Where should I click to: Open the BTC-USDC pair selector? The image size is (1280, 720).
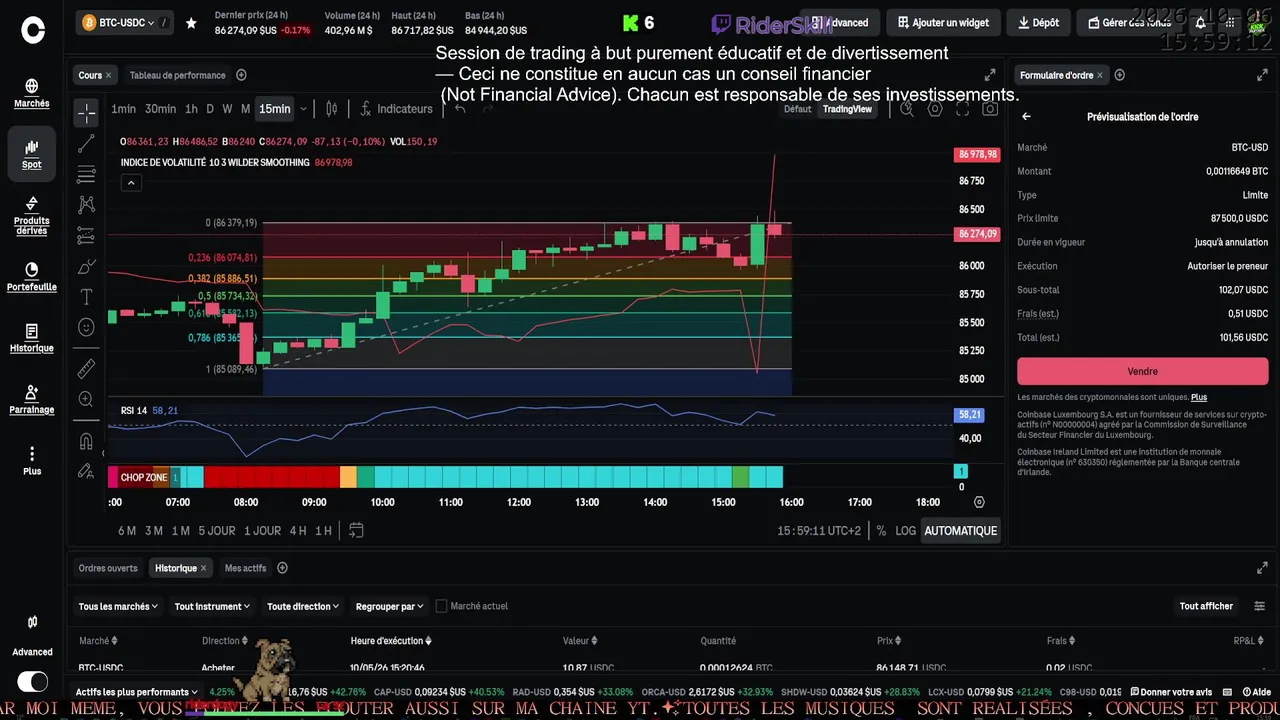(x=118, y=23)
